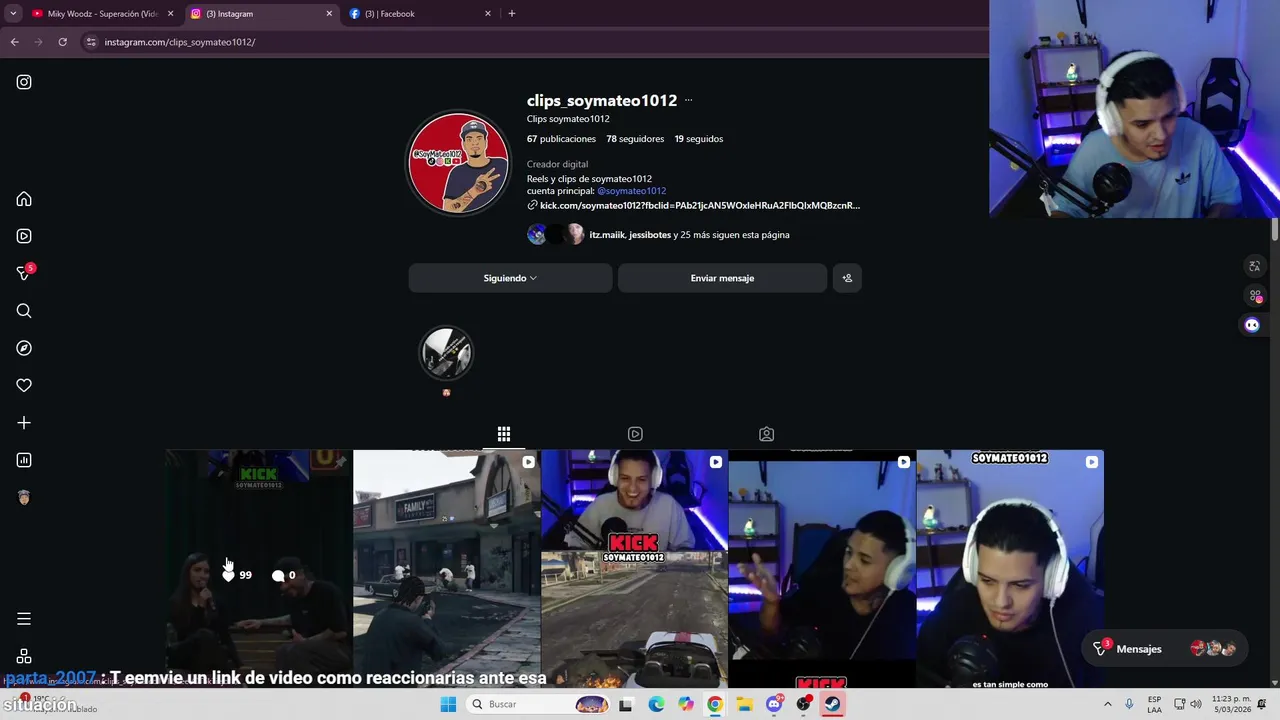The image size is (1280, 720).
Task: Open the Mensajes floating chat button
Action: pyautogui.click(x=1166, y=649)
